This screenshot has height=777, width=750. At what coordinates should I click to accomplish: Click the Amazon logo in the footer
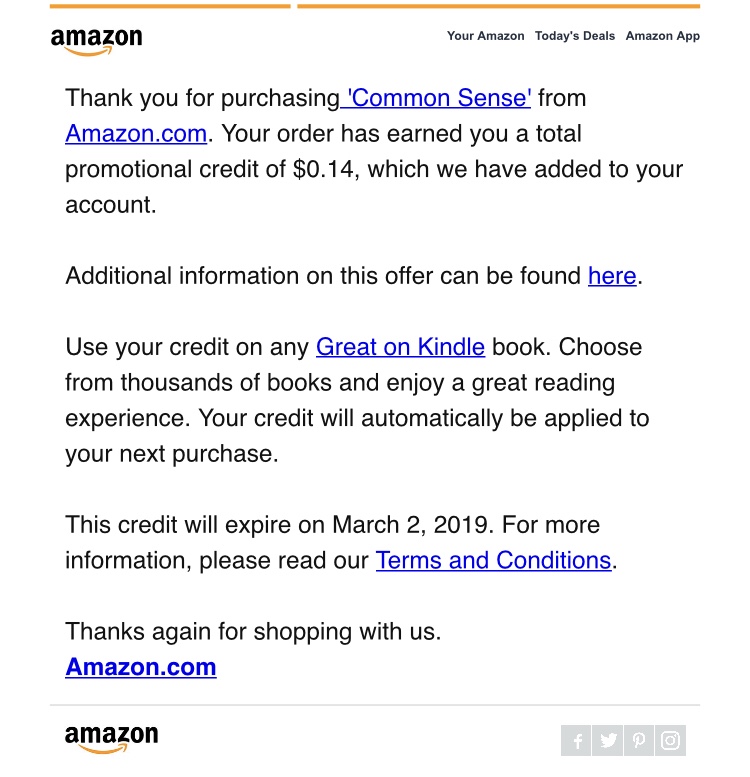pyautogui.click(x=111, y=738)
